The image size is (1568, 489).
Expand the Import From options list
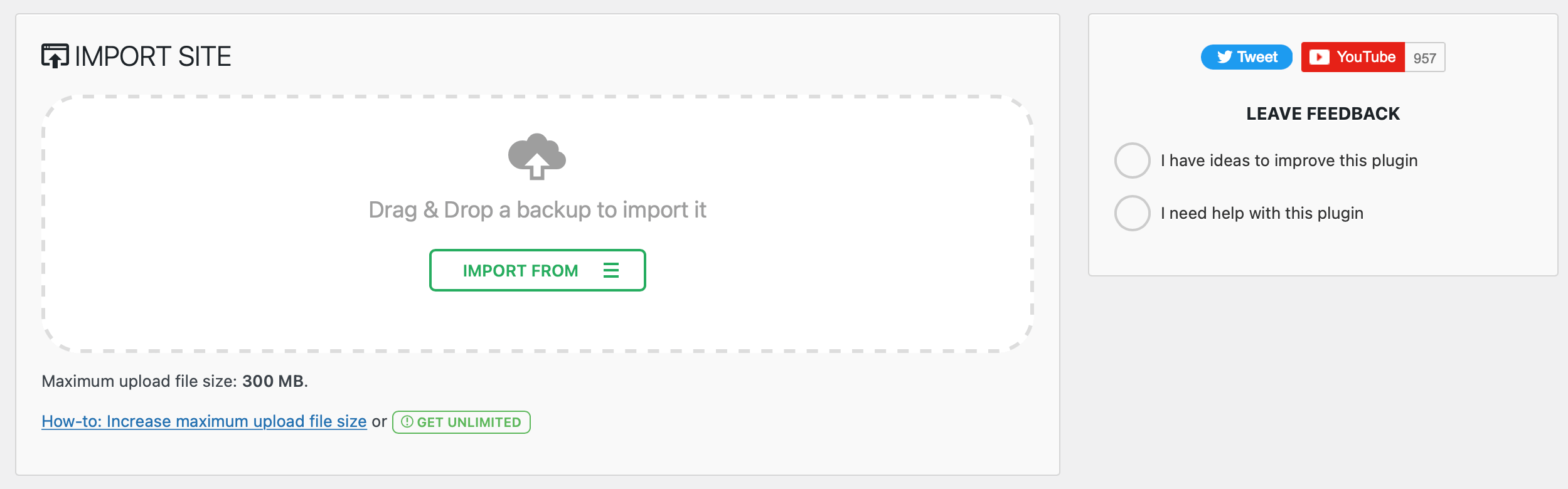point(536,270)
